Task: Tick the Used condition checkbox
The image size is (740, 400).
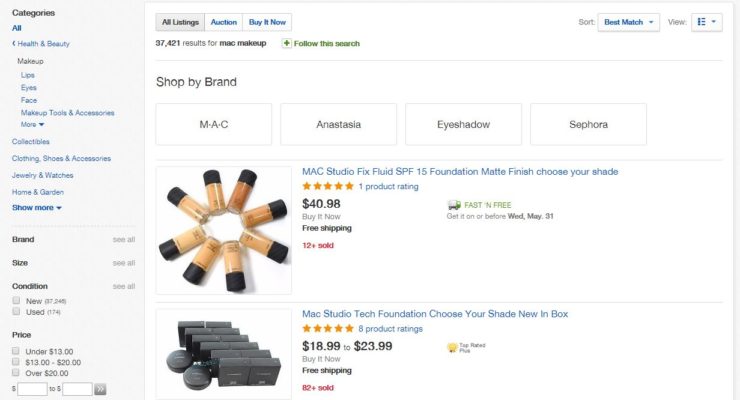Action: (x=16, y=312)
